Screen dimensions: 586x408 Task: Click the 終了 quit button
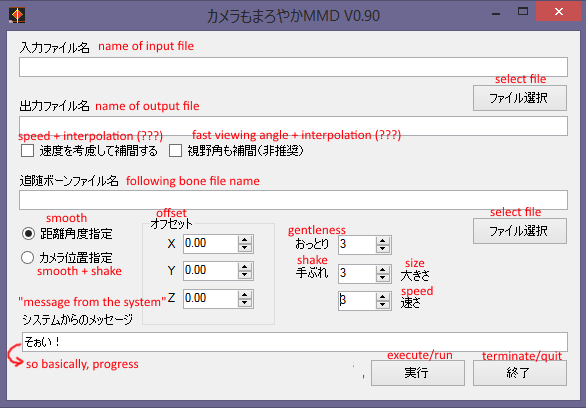(520, 373)
